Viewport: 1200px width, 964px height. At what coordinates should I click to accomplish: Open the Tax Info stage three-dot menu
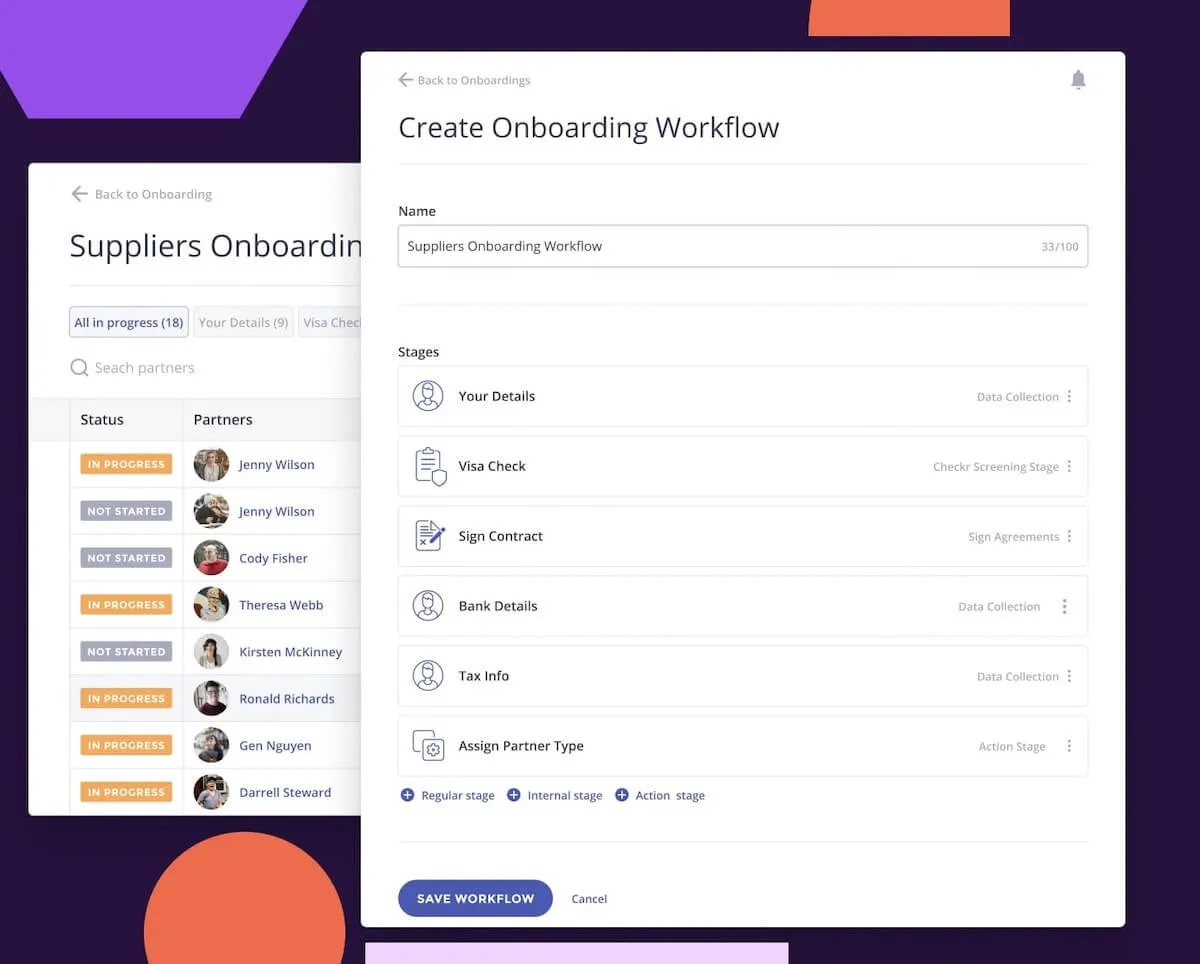(x=1069, y=677)
